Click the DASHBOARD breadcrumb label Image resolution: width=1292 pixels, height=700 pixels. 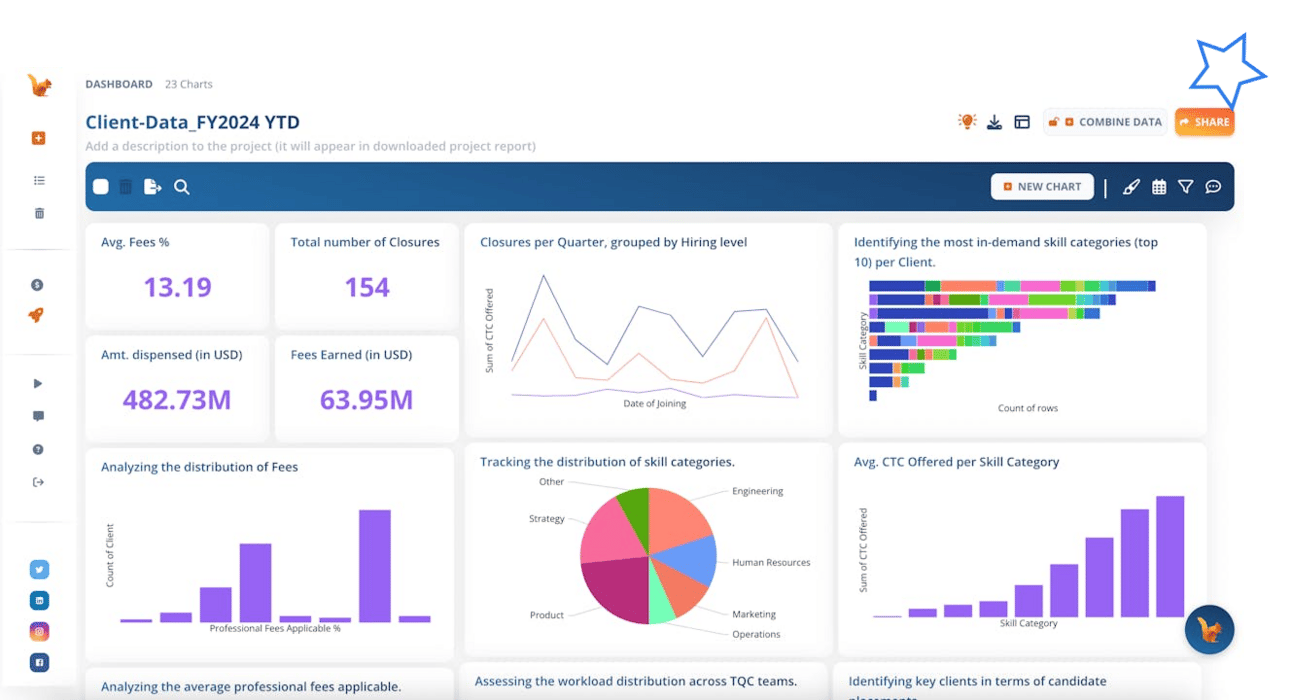coord(119,84)
